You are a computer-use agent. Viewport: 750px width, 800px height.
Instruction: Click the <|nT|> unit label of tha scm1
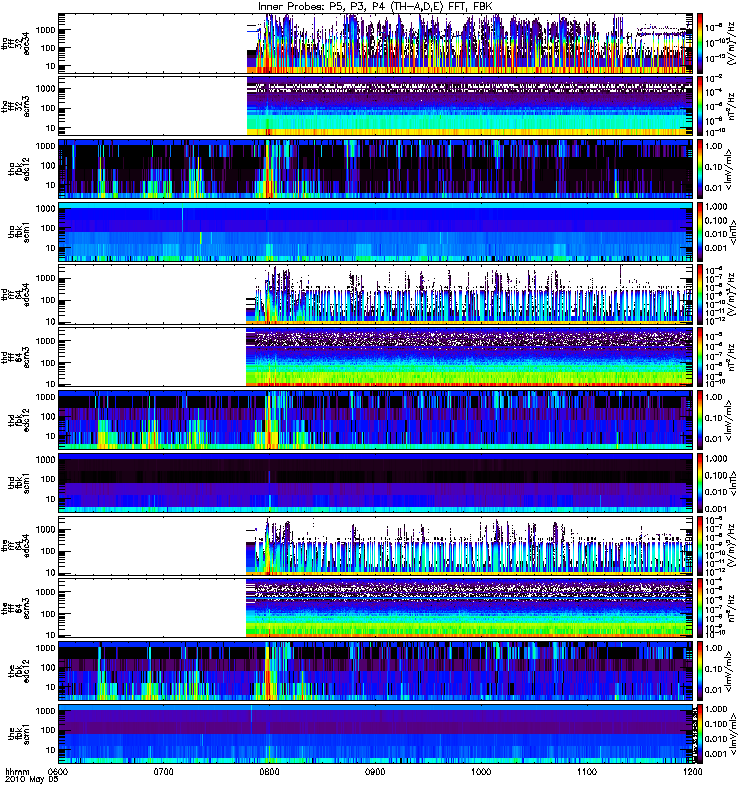click(x=733, y=232)
